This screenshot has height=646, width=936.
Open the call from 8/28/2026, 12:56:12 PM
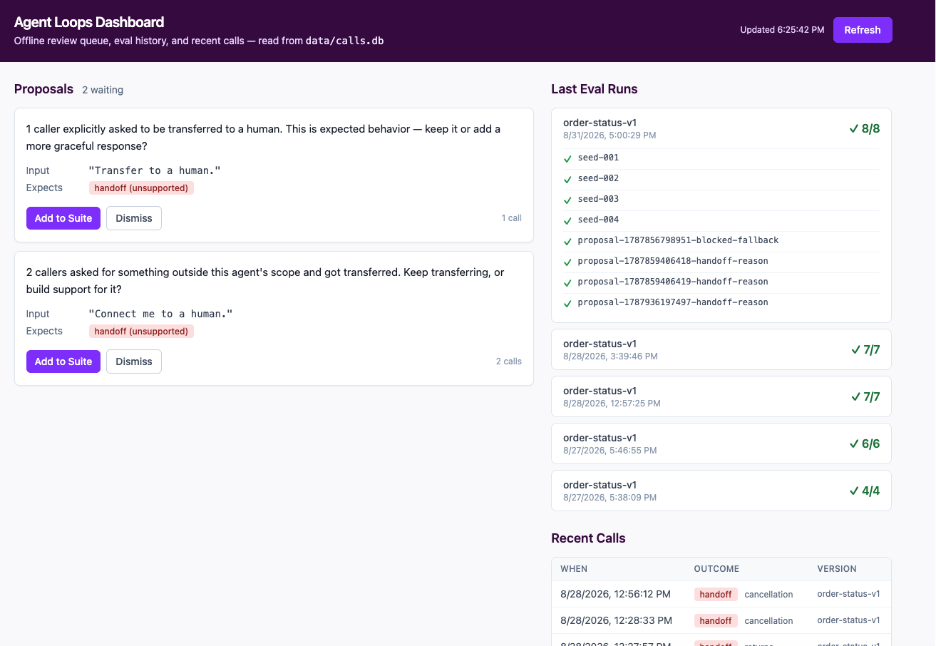click(721, 594)
